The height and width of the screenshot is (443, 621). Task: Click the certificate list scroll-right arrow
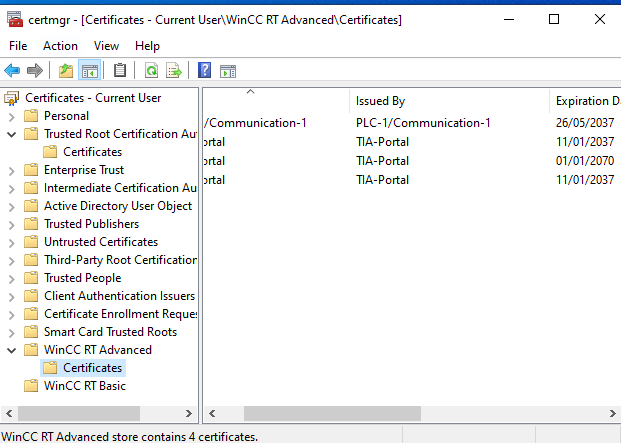point(612,414)
